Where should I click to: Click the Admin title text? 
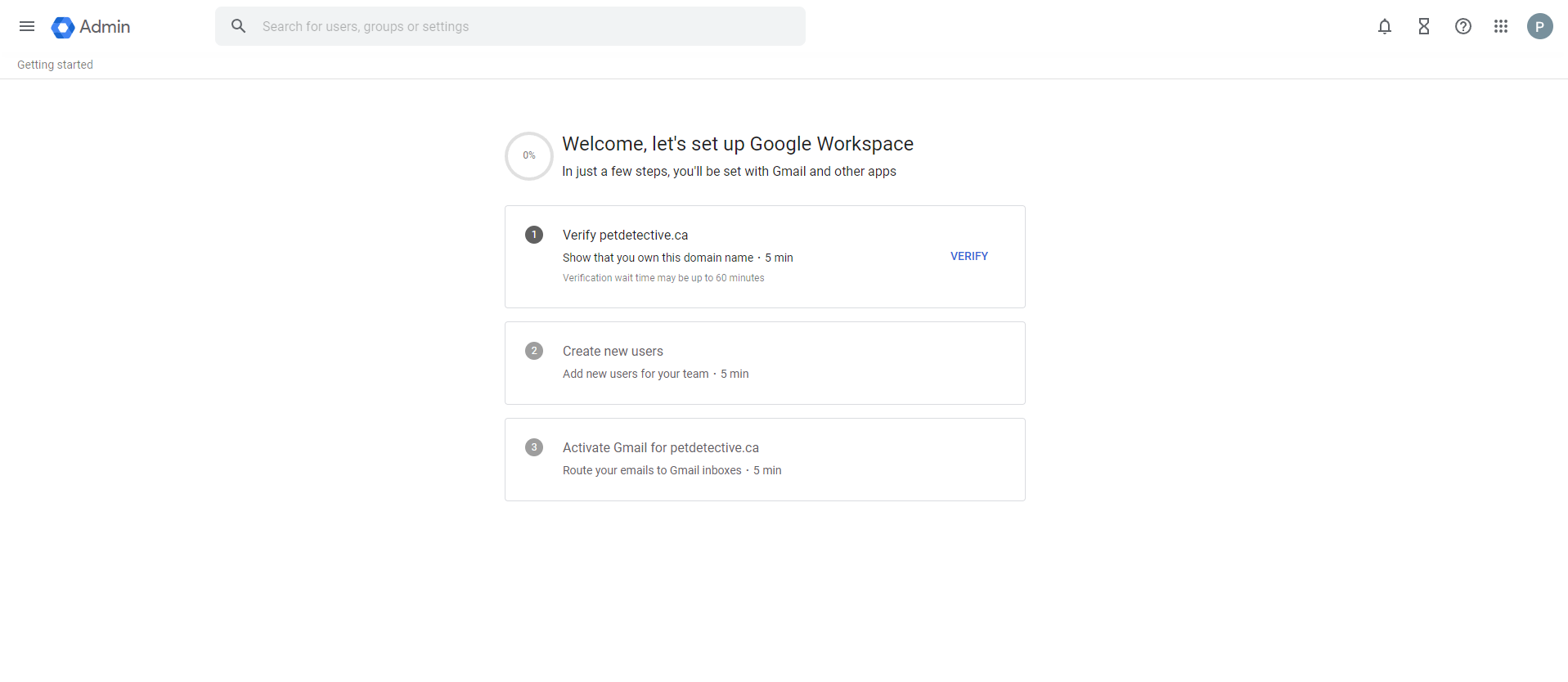click(x=105, y=27)
